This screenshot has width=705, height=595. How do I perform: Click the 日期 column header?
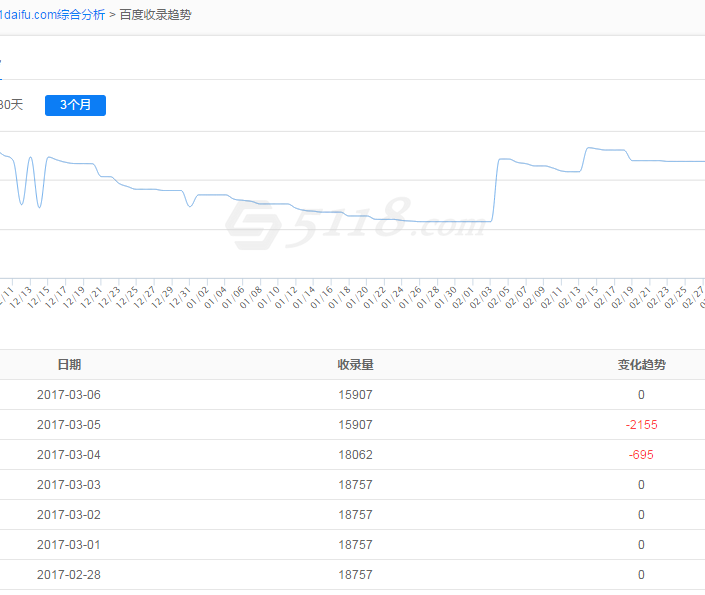click(69, 365)
